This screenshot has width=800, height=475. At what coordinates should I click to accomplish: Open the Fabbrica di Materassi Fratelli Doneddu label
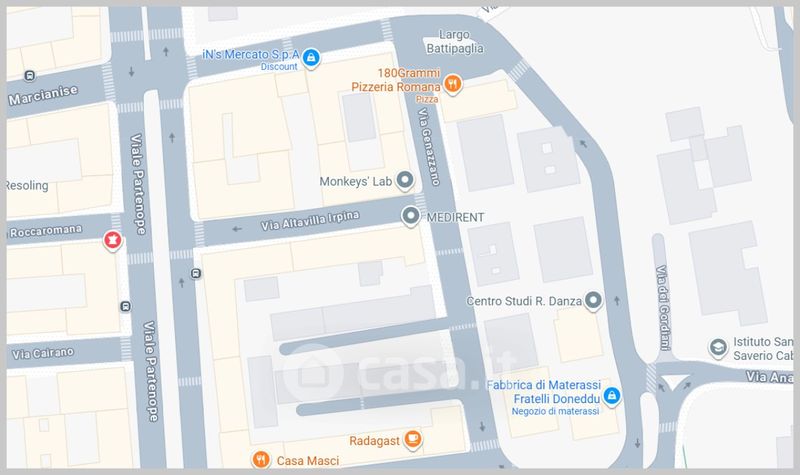point(544,392)
